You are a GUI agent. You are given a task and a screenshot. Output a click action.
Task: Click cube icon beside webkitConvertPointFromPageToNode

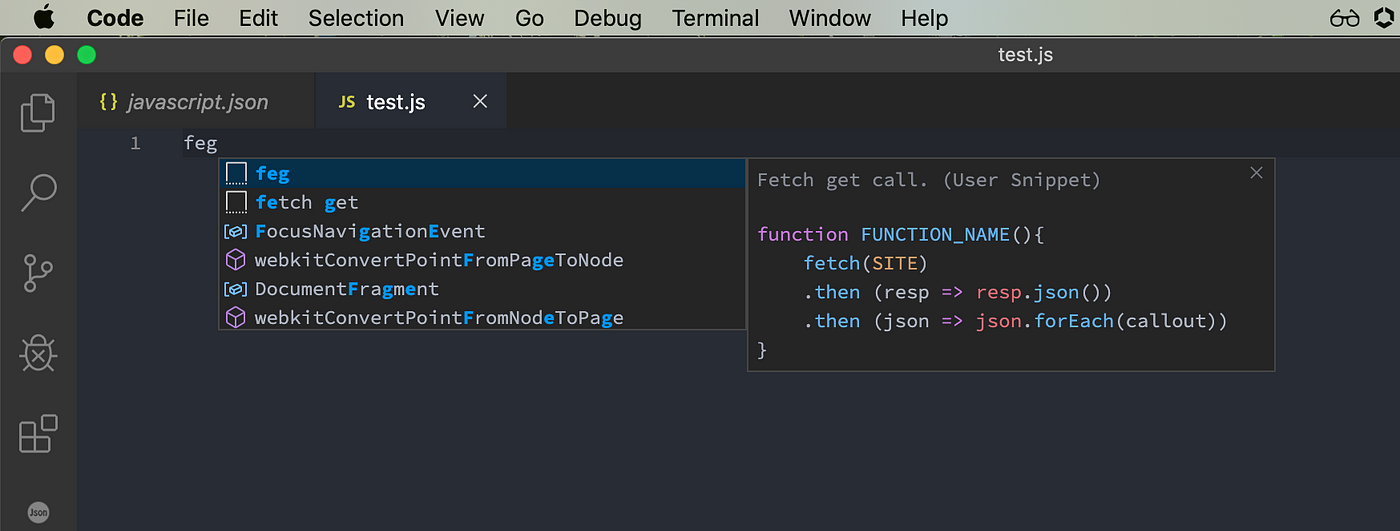pyautogui.click(x=236, y=260)
